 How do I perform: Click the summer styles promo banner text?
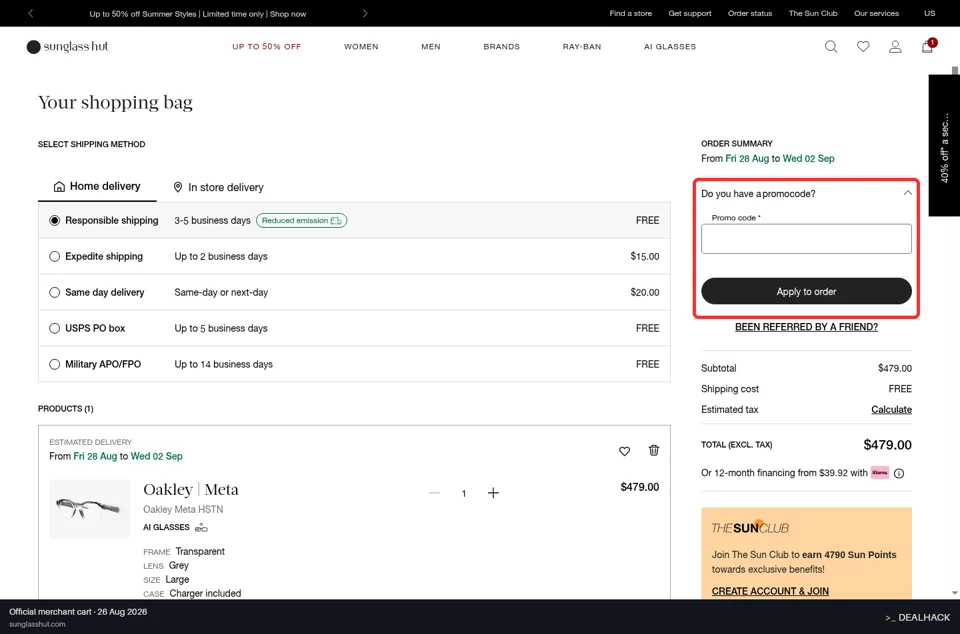(x=198, y=13)
